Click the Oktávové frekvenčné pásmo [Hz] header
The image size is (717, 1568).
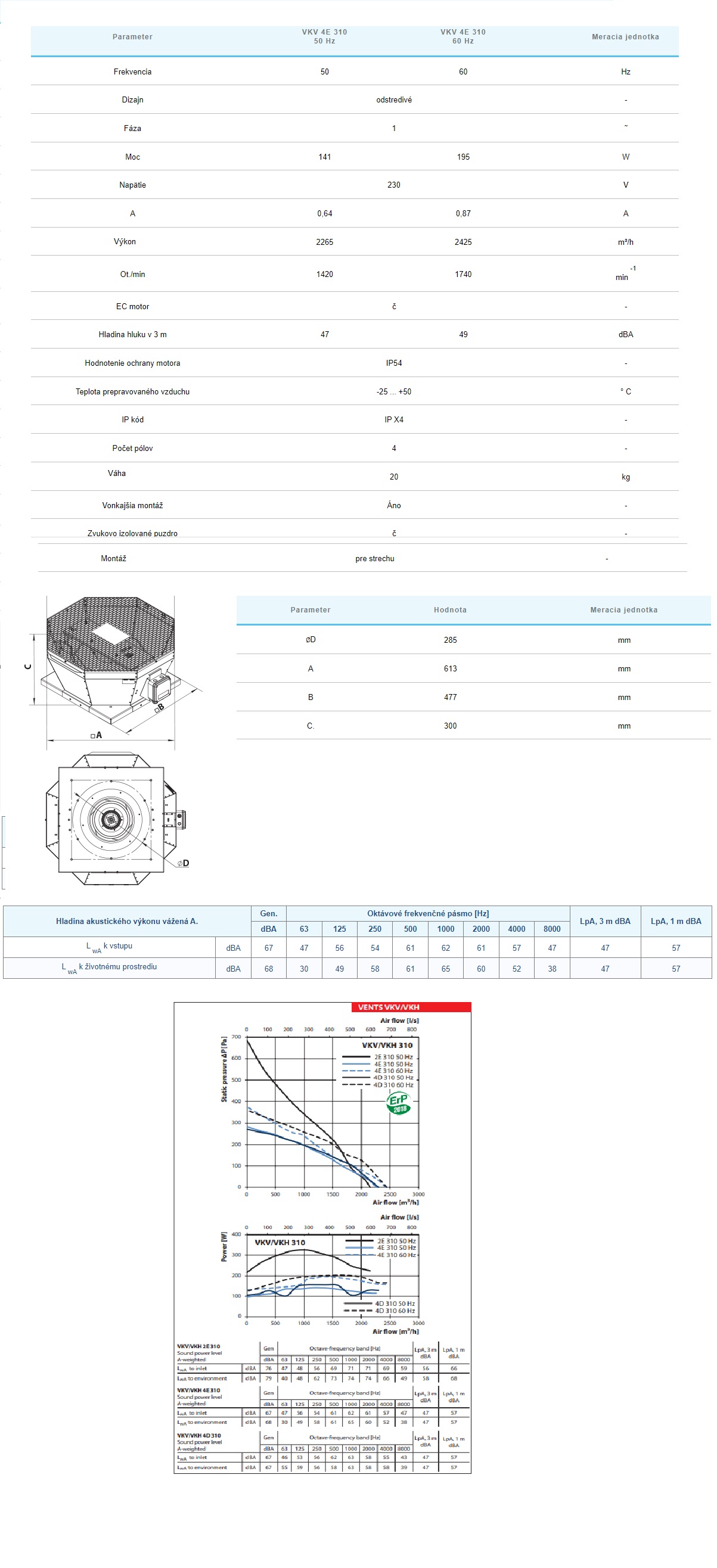(428, 913)
